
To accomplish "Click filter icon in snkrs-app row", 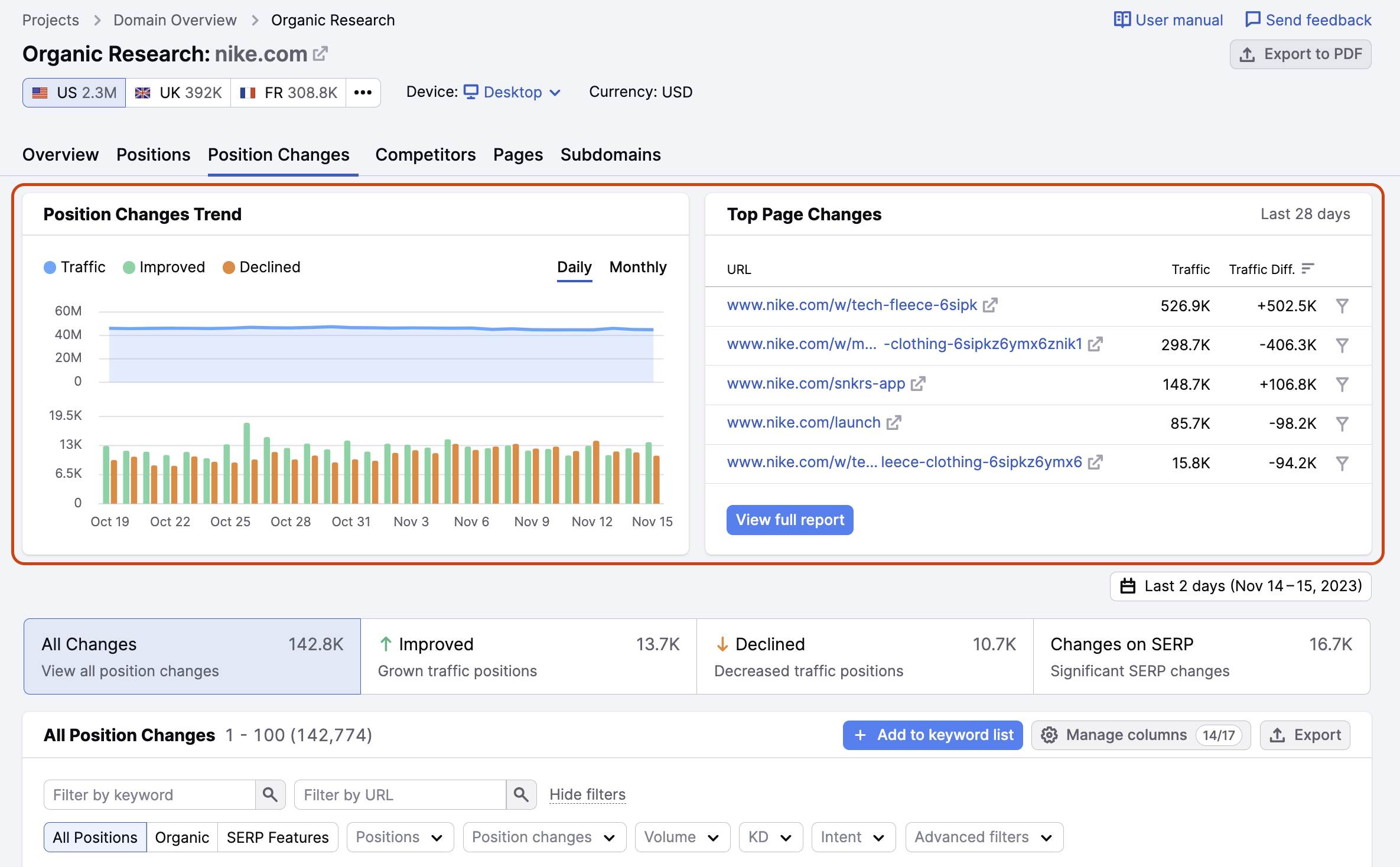I will point(1342,384).
